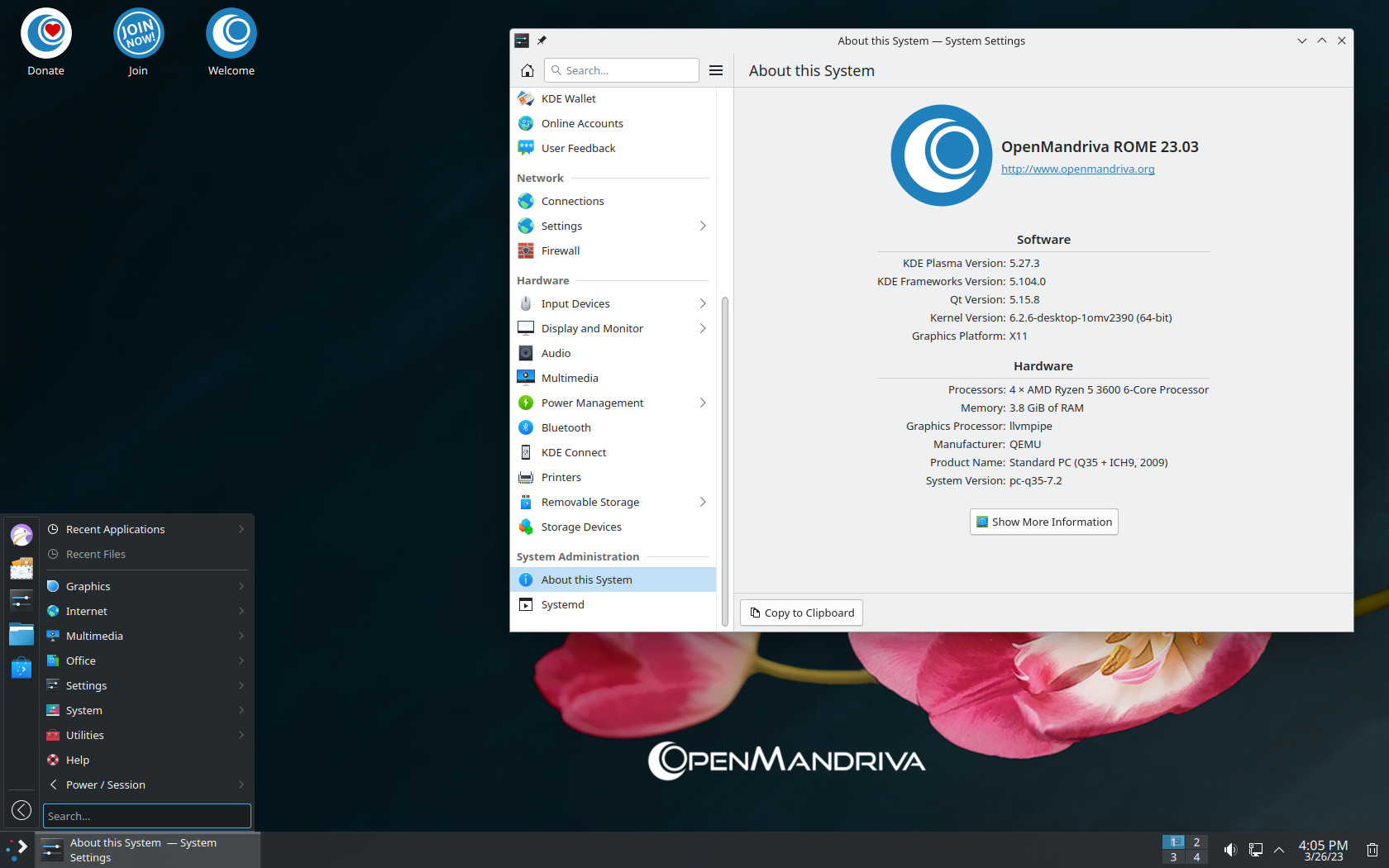
Task: Expand Input Devices category
Action: click(613, 303)
